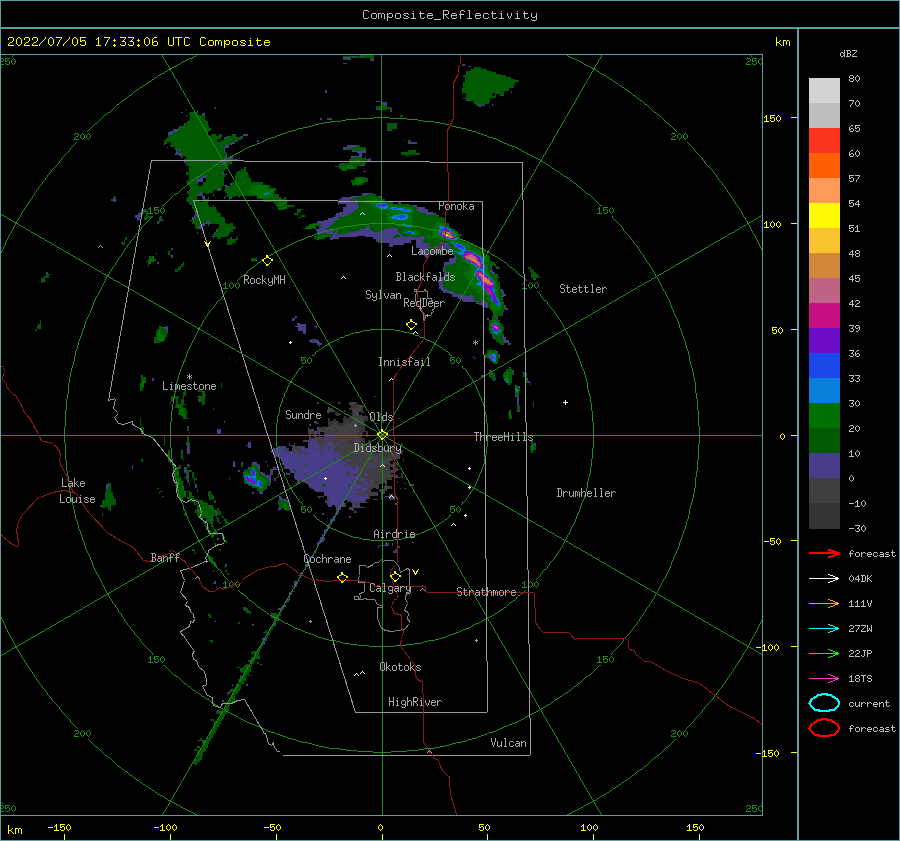
Task: Click the red forecast arrow in legend
Action: [x=824, y=553]
